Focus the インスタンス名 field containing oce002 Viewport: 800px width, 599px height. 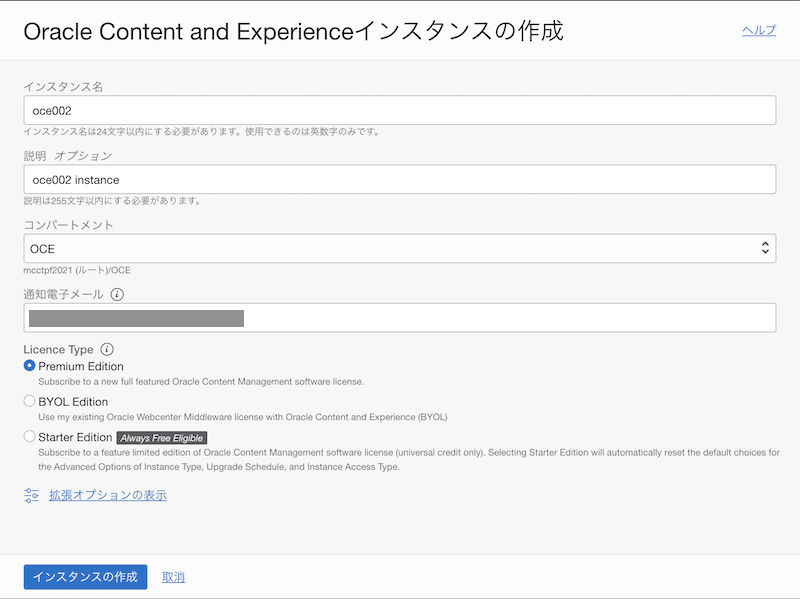click(400, 110)
